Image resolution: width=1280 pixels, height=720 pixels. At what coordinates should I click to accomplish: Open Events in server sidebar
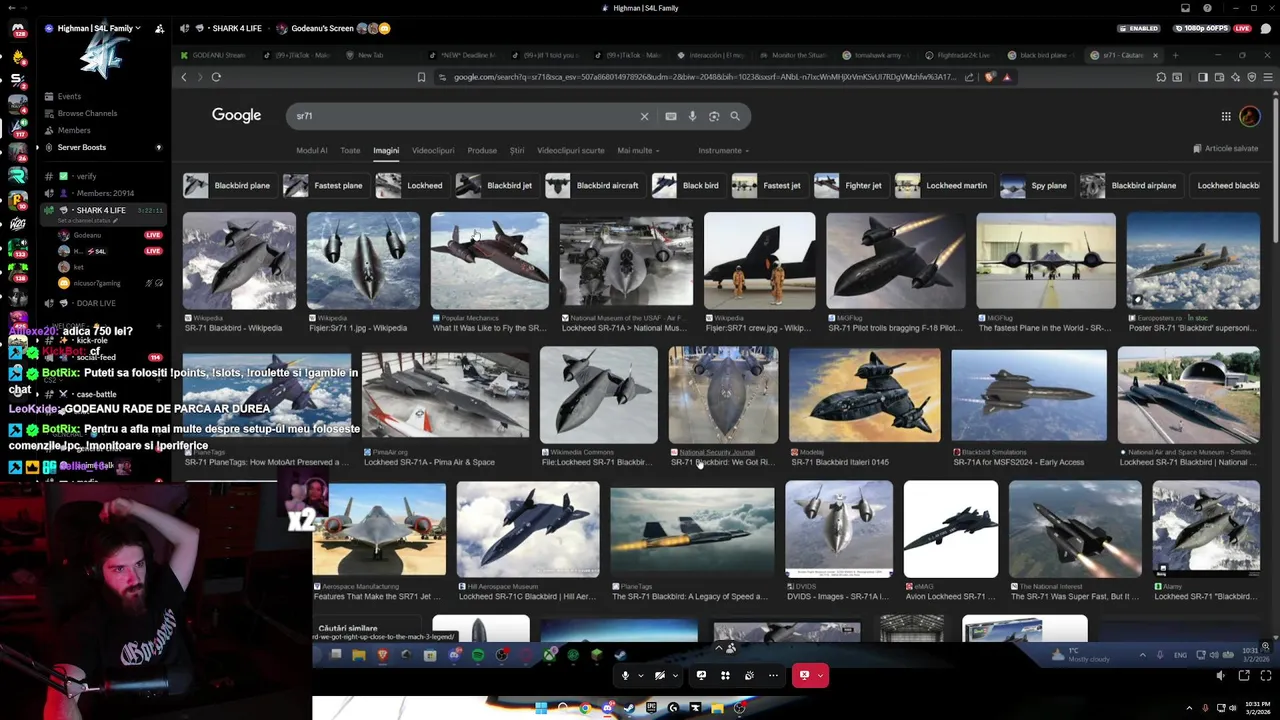point(69,96)
